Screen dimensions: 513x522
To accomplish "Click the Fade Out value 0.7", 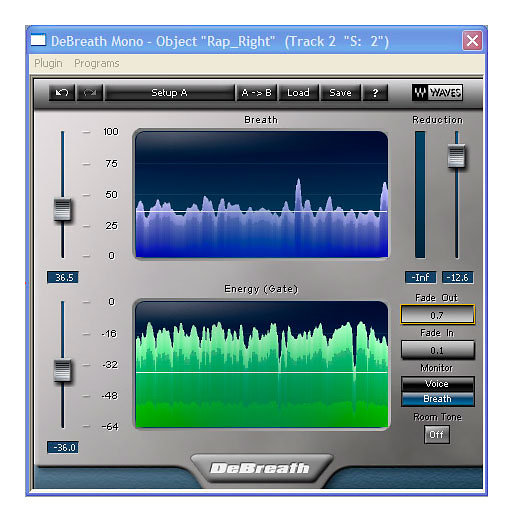I will (x=437, y=315).
